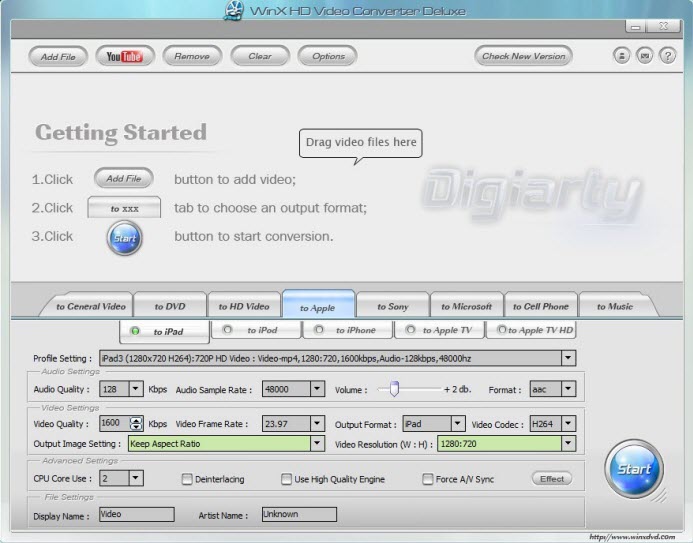Switch to the to Sony tab

pyautogui.click(x=392, y=306)
